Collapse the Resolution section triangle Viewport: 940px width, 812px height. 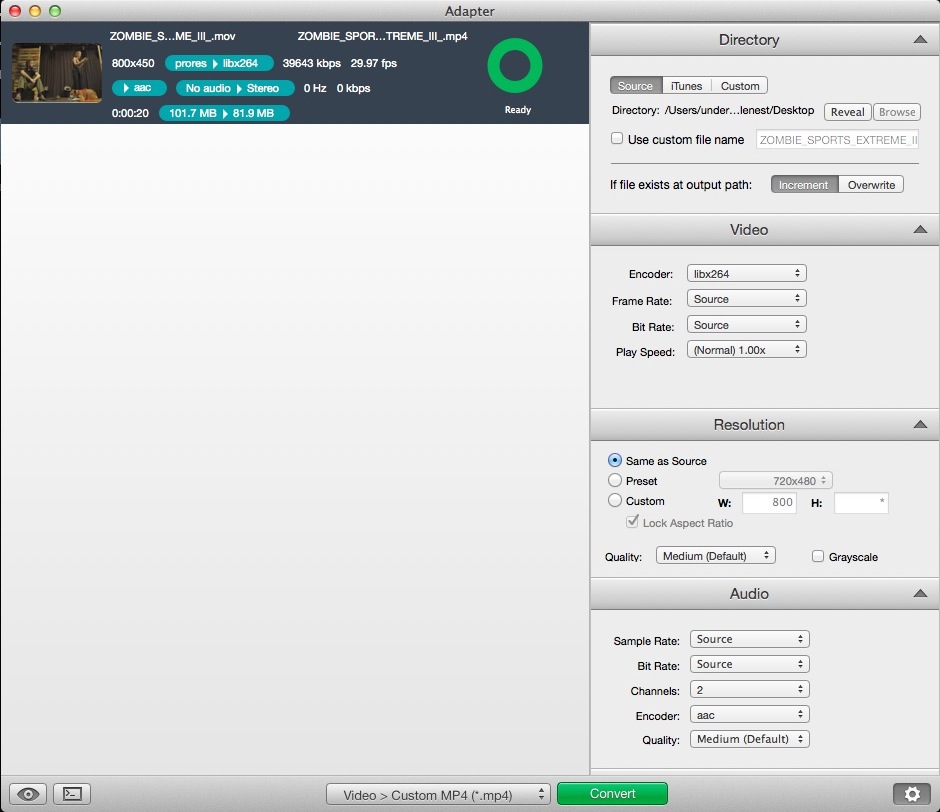point(919,425)
